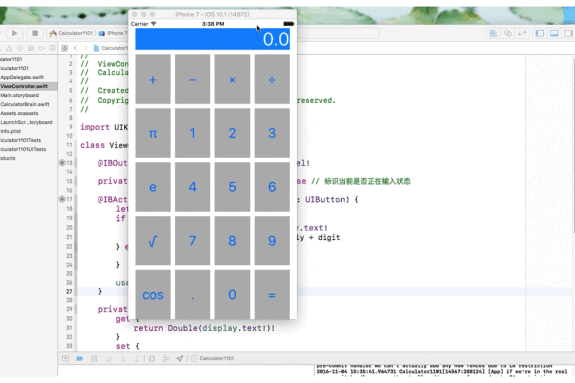
Task: Open LaunchScreen storyboard file
Action: point(26,122)
